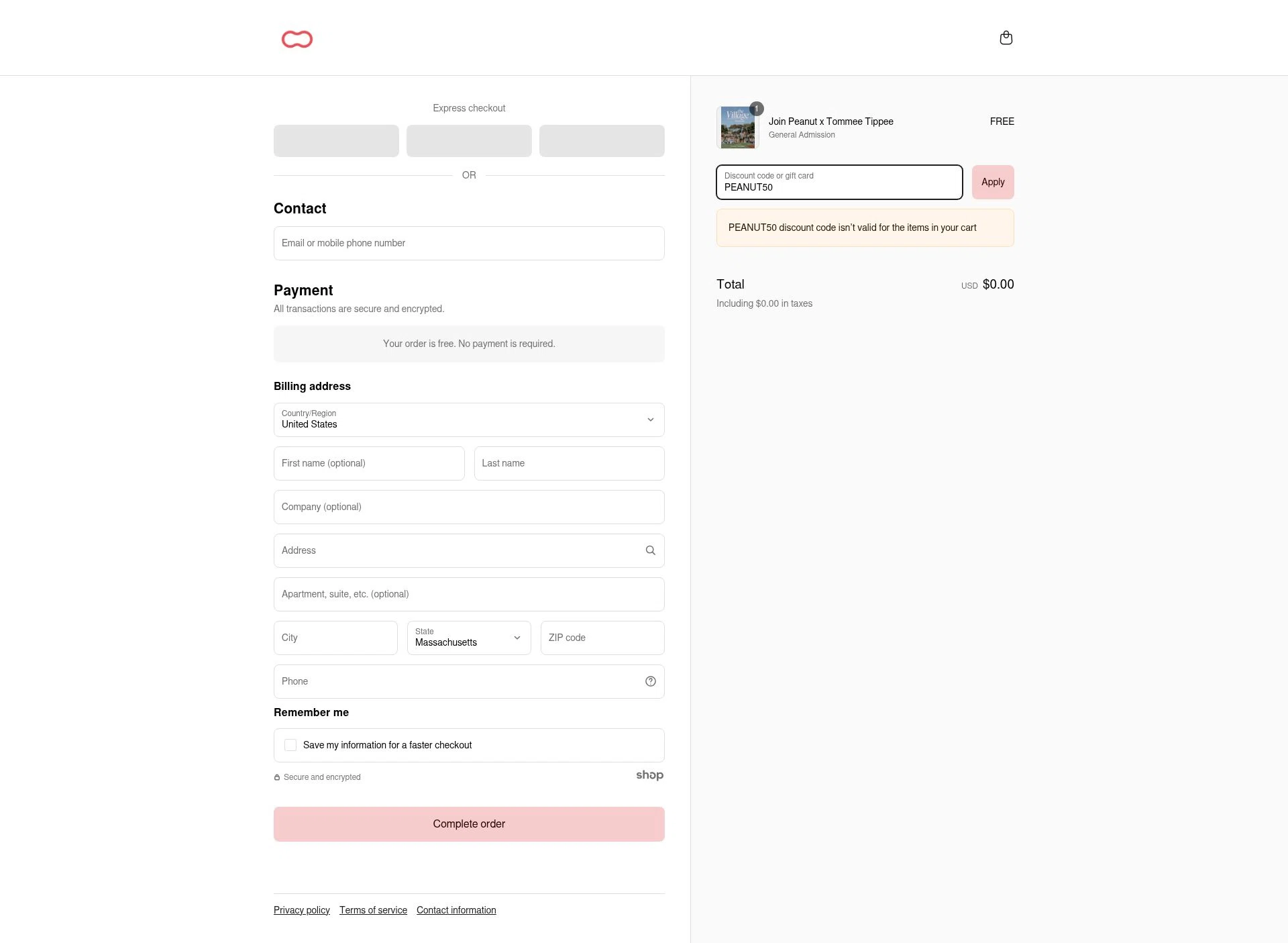Open the Privacy policy link
This screenshot has width=1288, height=943.
301,909
